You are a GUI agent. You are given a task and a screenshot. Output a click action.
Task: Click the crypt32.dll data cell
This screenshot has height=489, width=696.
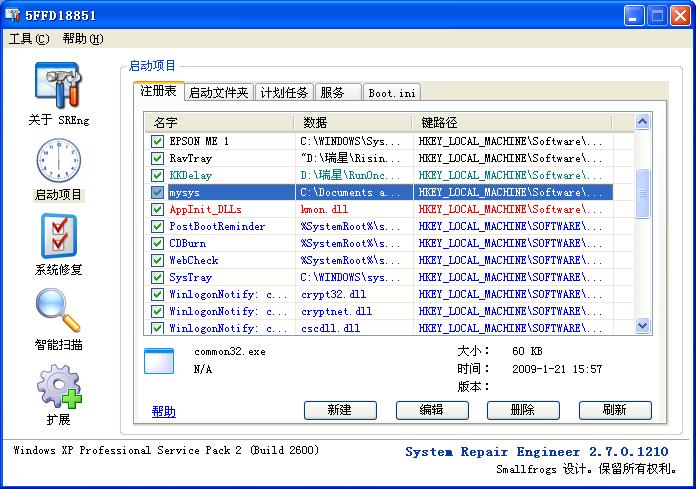[x=333, y=294]
